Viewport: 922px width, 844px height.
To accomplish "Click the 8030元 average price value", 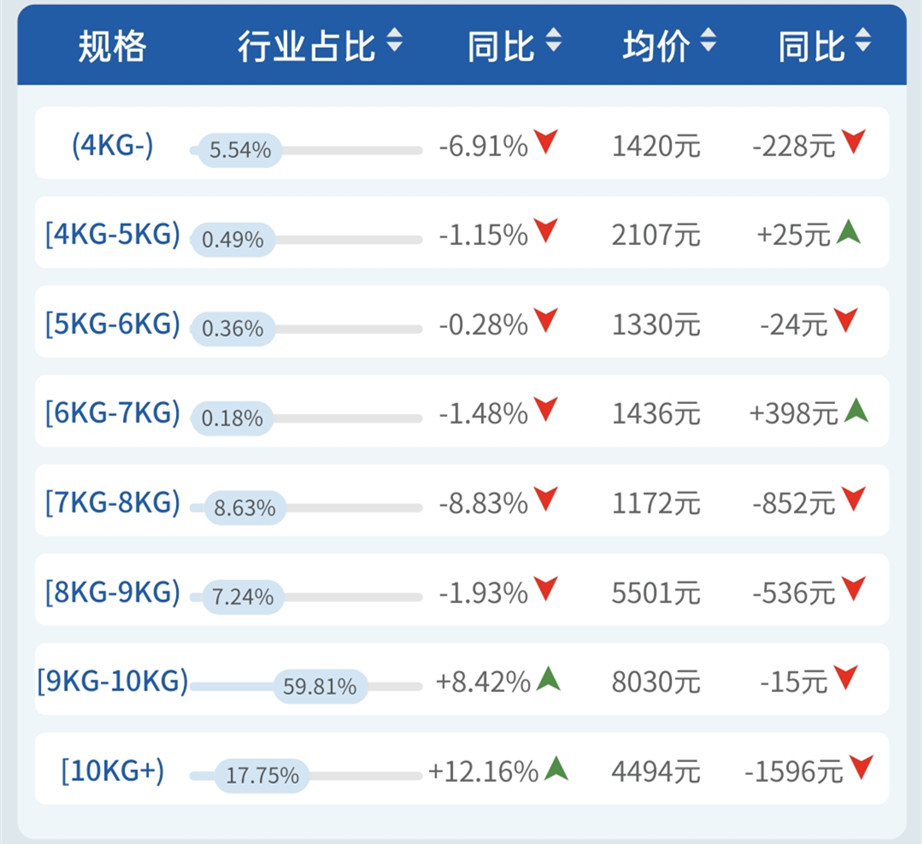I will [x=656, y=683].
